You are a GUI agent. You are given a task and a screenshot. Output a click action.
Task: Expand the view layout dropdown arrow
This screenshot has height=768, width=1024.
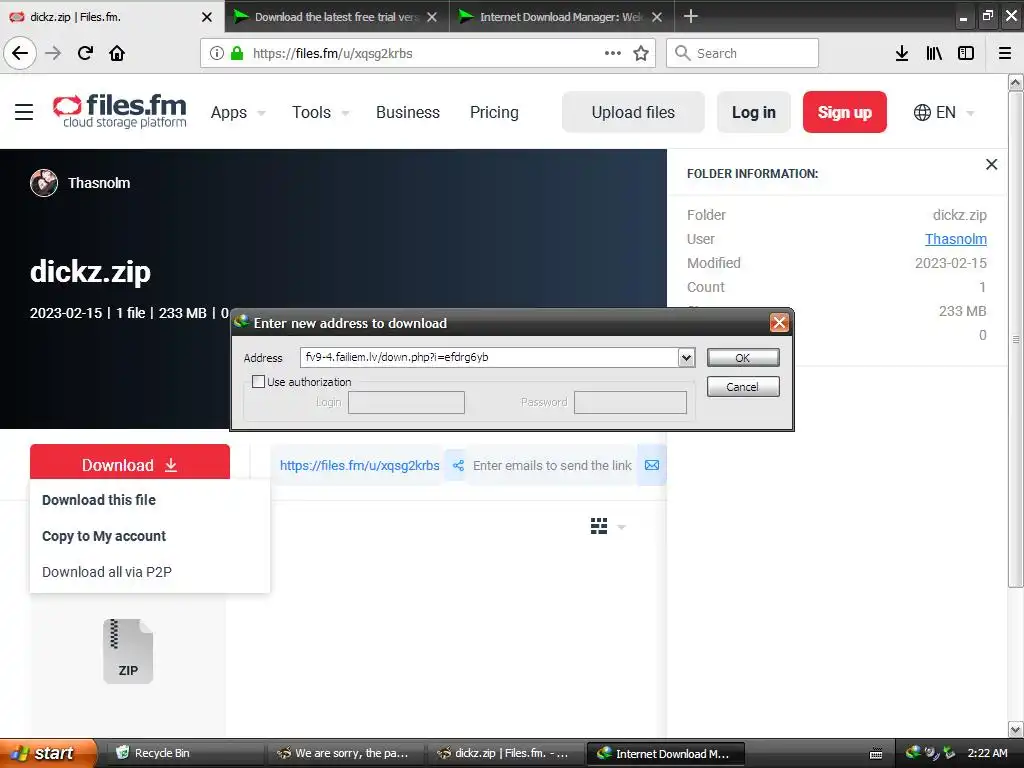(621, 527)
